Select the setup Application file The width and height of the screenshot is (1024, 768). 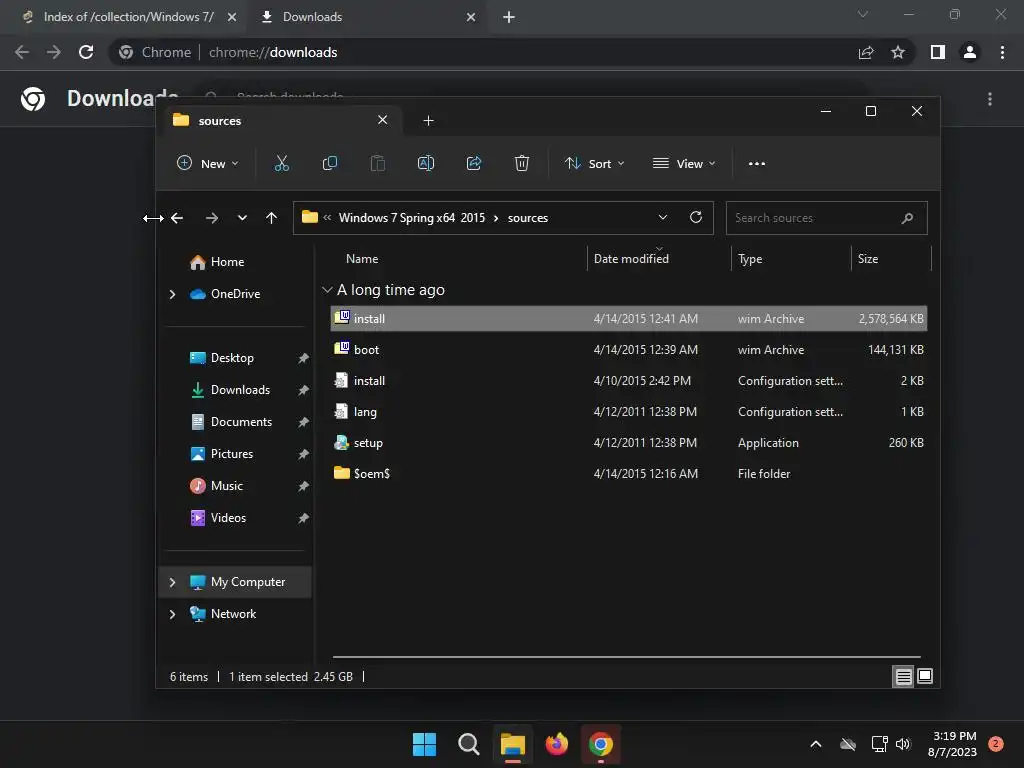click(x=629, y=443)
